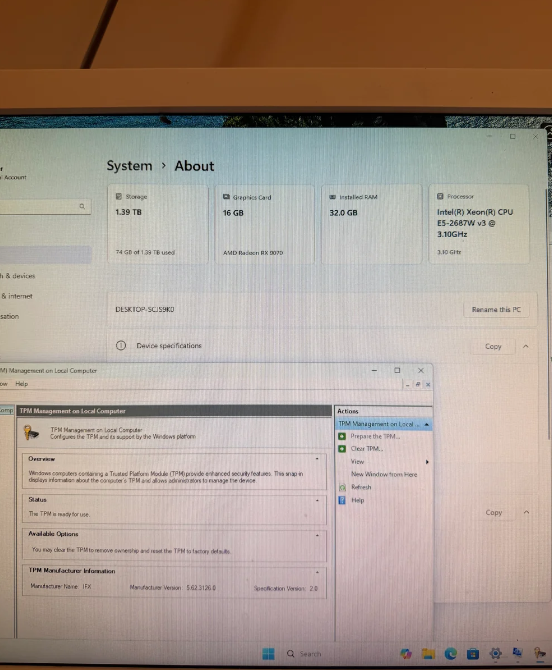The height and width of the screenshot is (670, 552).
Task: Collapse the Overview section arrow
Action: [x=317, y=458]
